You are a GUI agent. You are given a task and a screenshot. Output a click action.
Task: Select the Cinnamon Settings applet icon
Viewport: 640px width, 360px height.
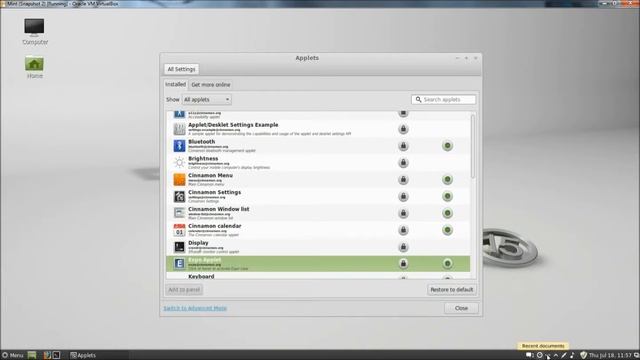pos(179,196)
